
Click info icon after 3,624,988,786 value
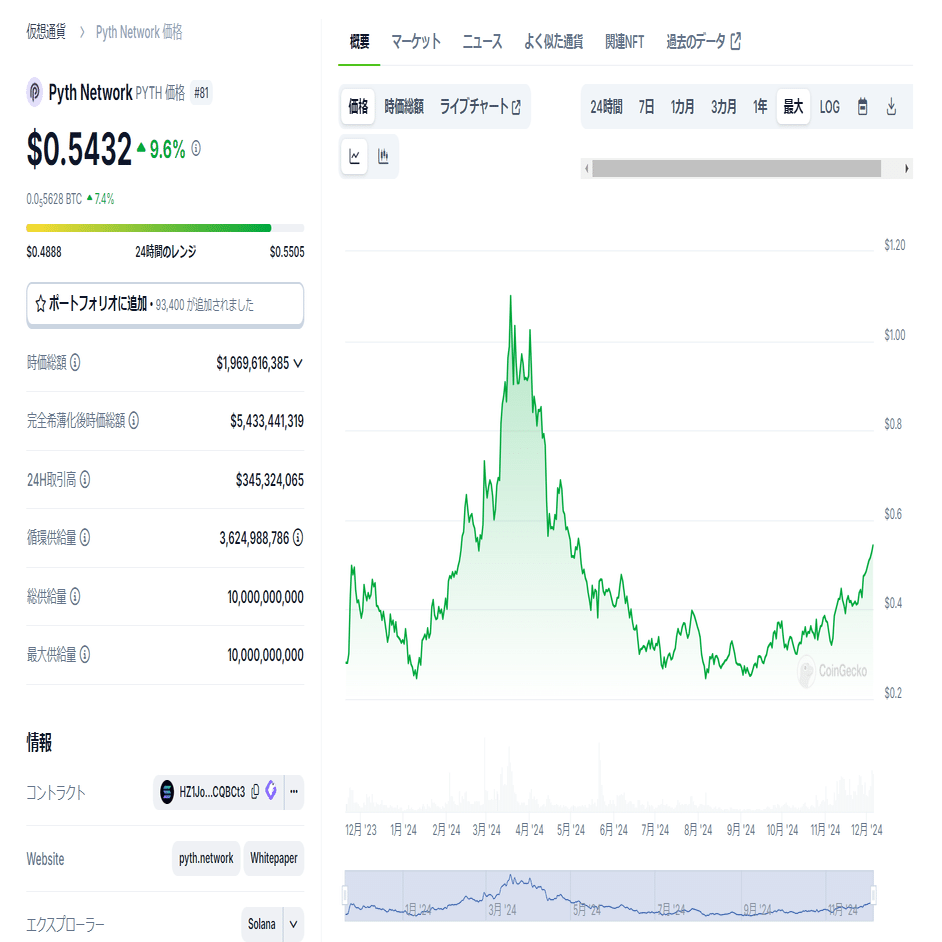pos(298,538)
